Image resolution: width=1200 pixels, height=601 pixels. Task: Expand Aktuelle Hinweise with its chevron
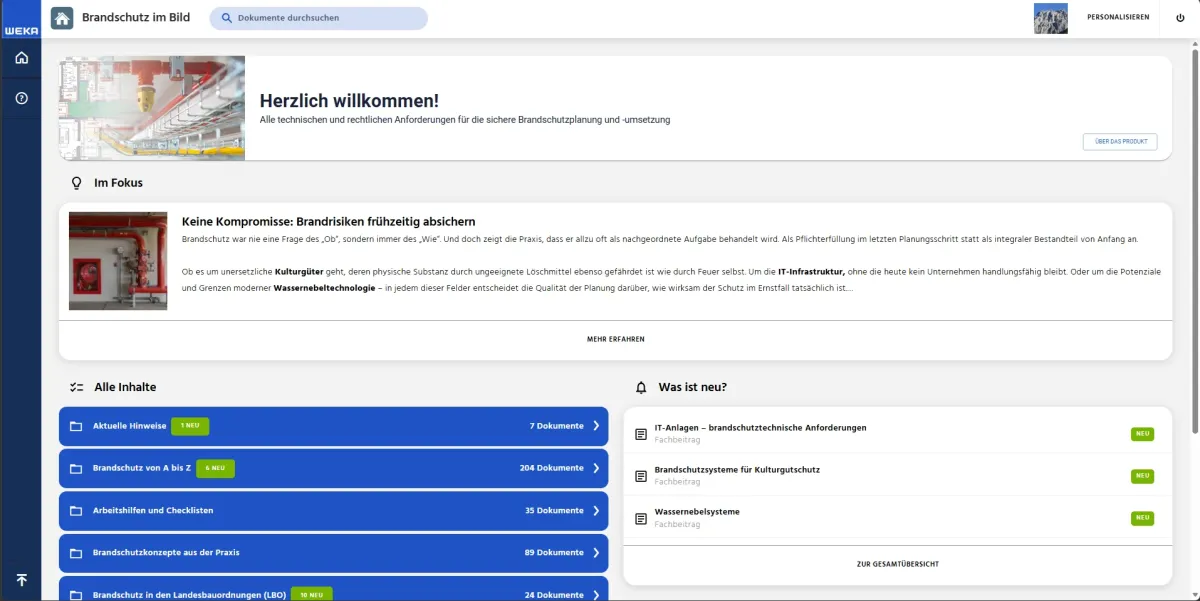[596, 426]
